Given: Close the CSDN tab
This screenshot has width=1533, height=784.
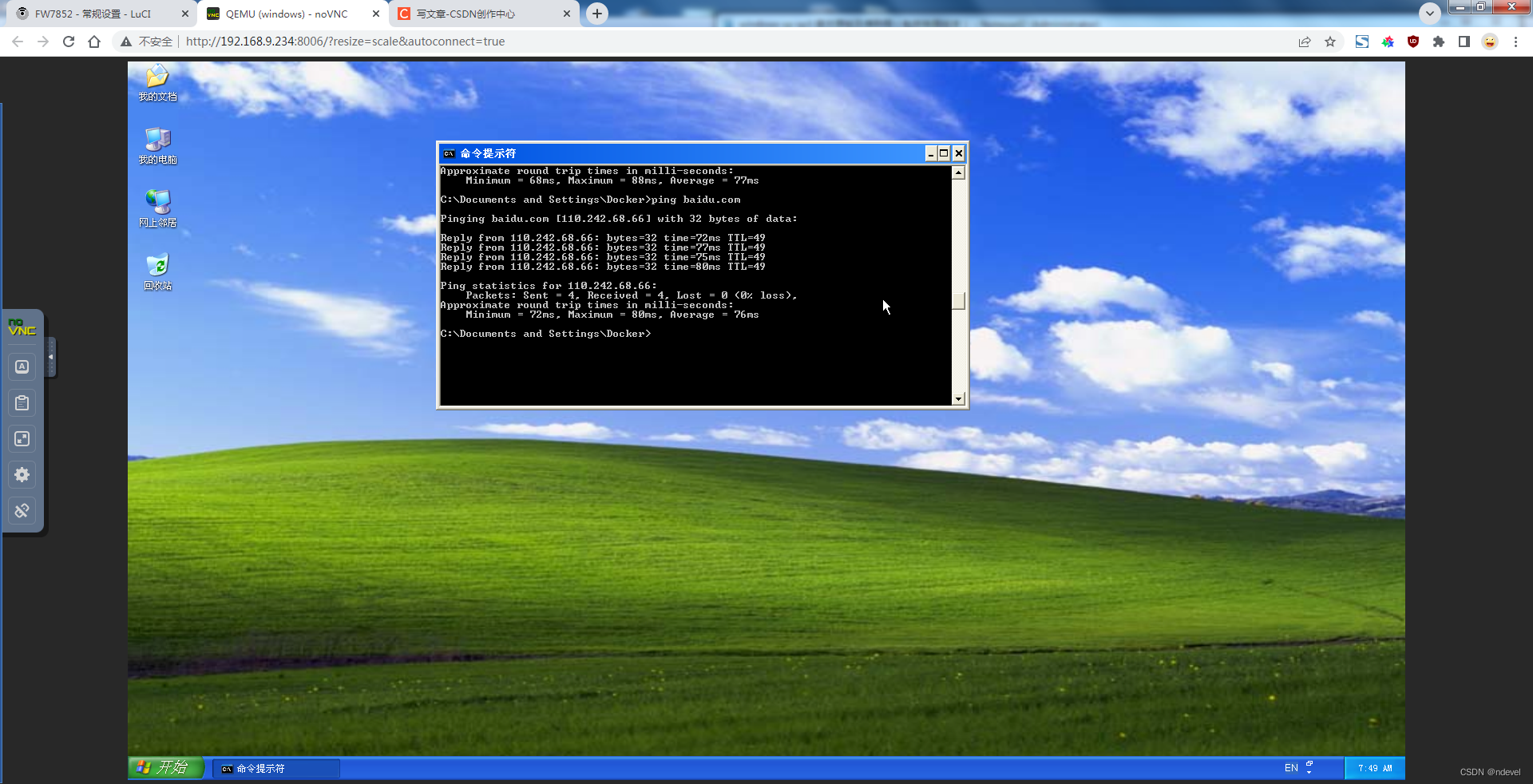Looking at the screenshot, I should pos(567,14).
